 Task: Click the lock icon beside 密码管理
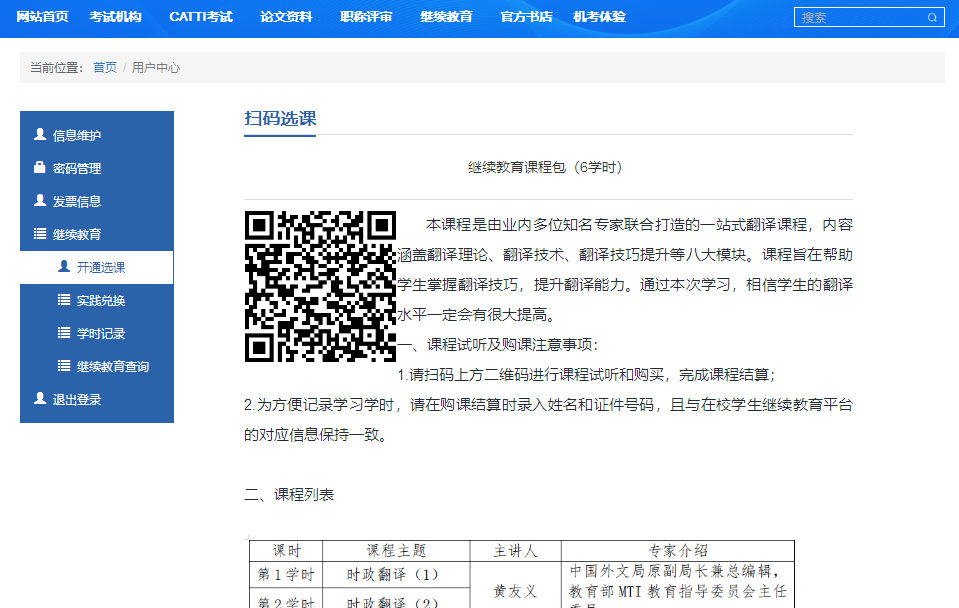tap(40, 168)
